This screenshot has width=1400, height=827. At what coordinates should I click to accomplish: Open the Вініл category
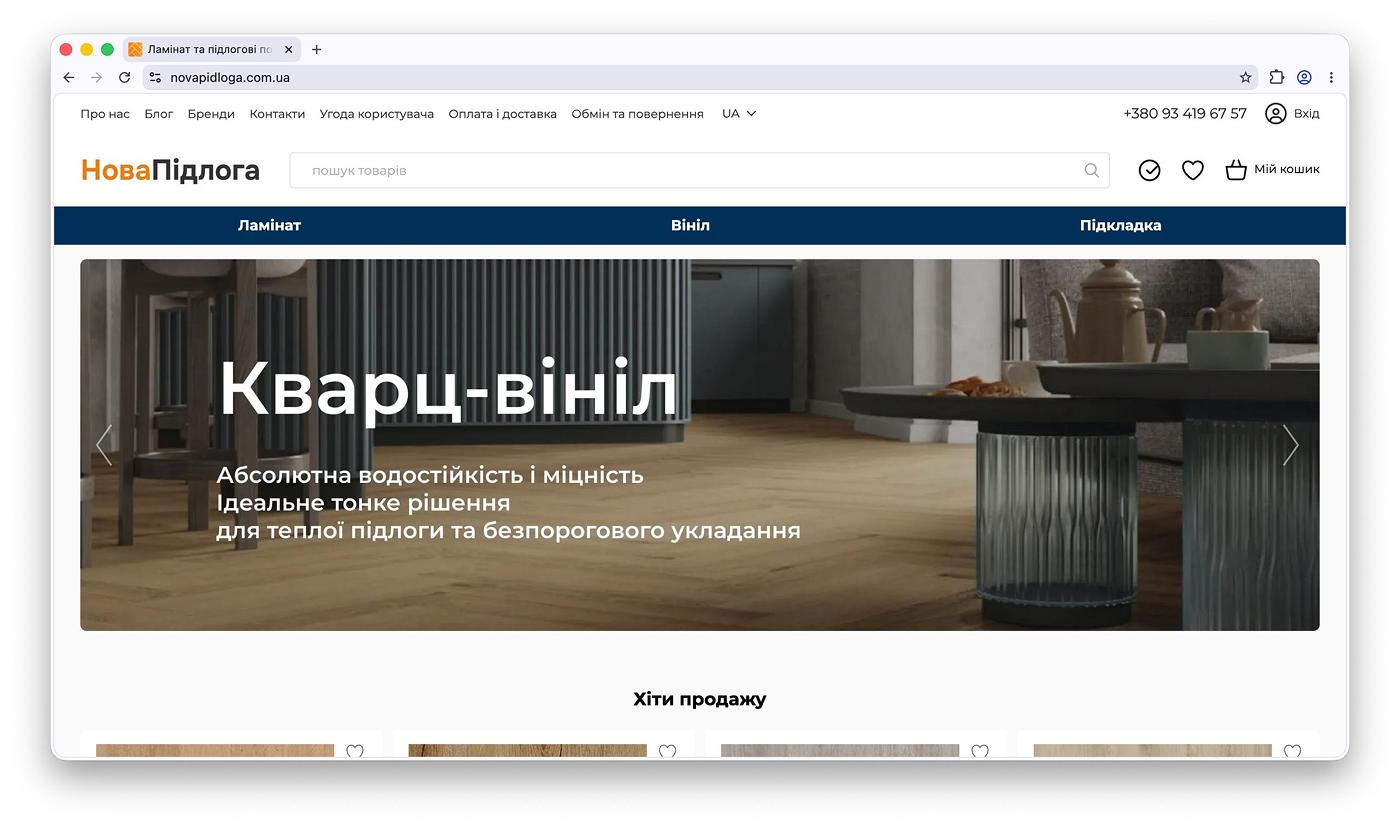[x=690, y=225]
